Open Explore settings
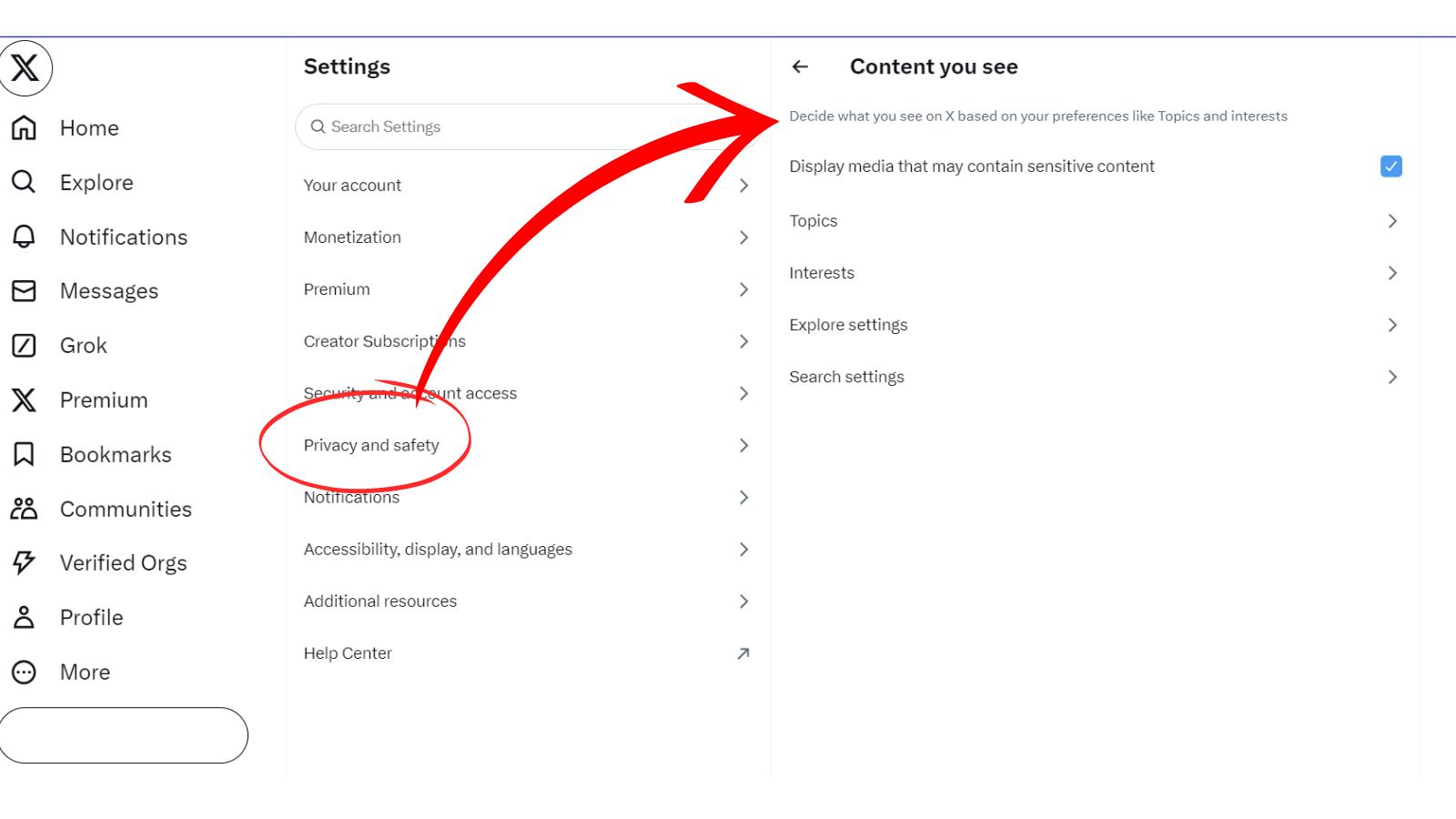The width and height of the screenshot is (1456, 819). [1092, 324]
